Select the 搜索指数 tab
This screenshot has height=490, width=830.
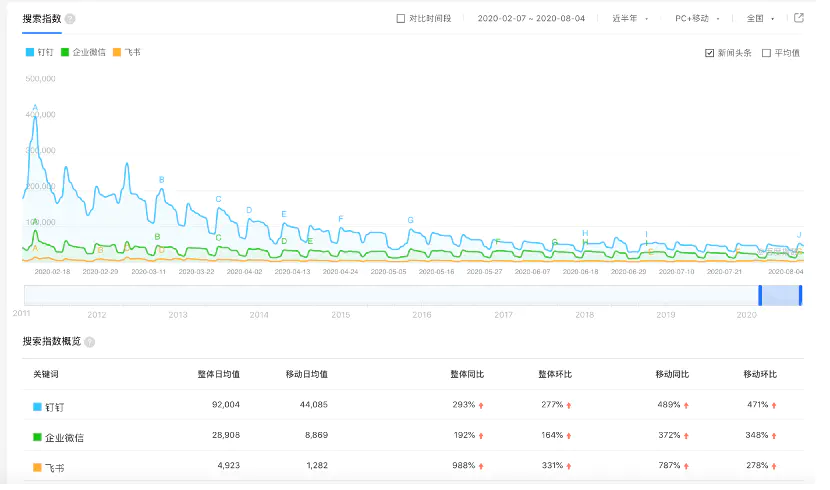[42, 19]
